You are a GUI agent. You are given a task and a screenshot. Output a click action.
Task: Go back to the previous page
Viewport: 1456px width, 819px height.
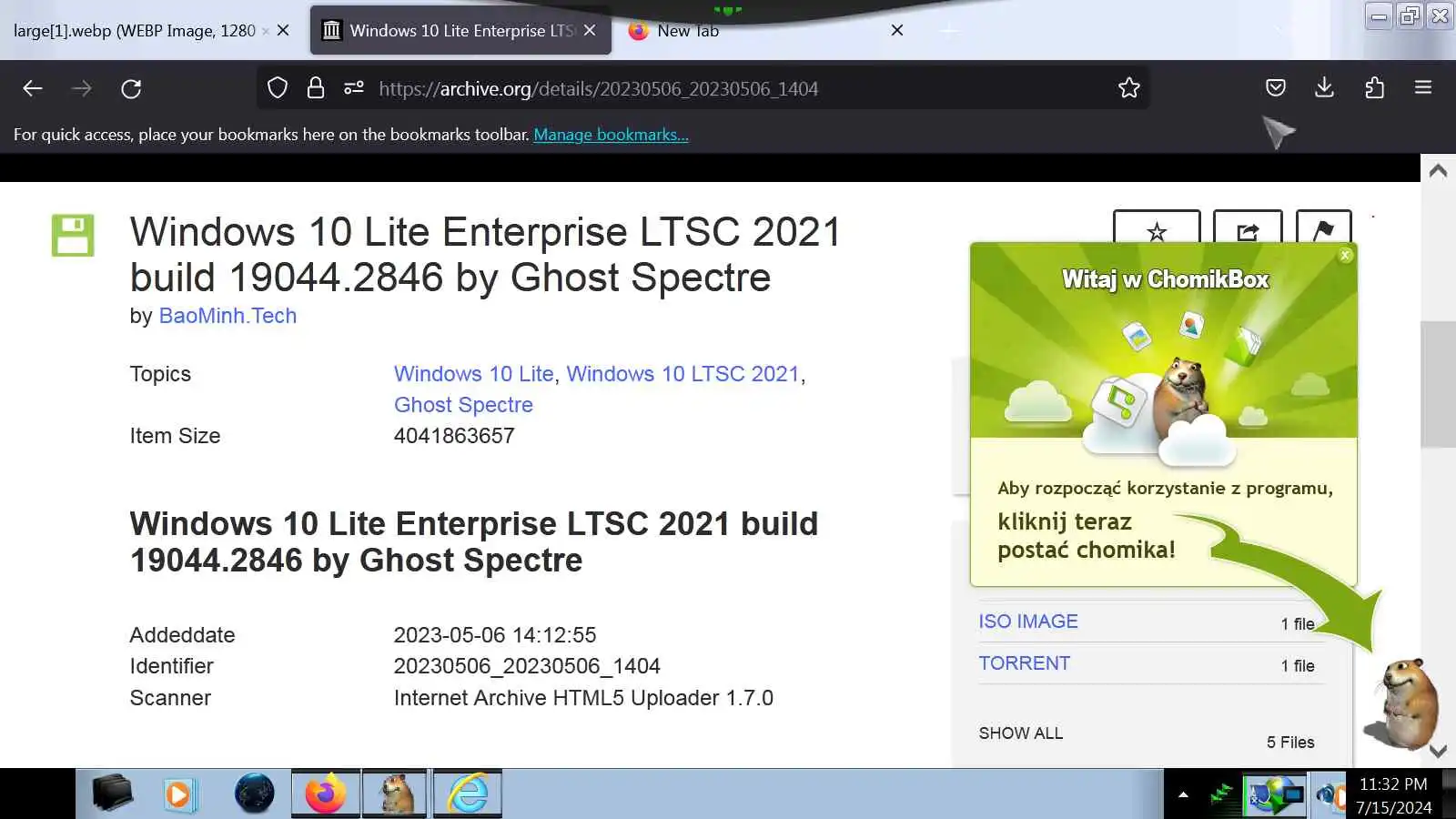point(33,88)
